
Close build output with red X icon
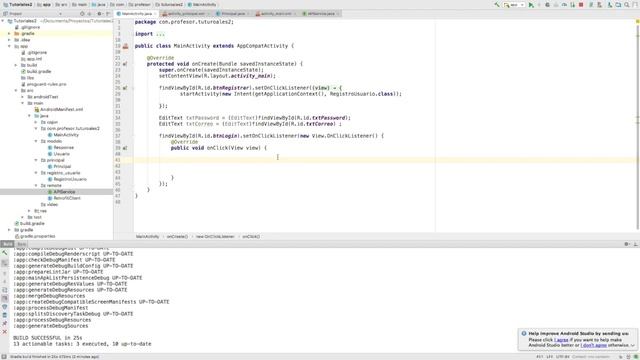click(x=4, y=332)
